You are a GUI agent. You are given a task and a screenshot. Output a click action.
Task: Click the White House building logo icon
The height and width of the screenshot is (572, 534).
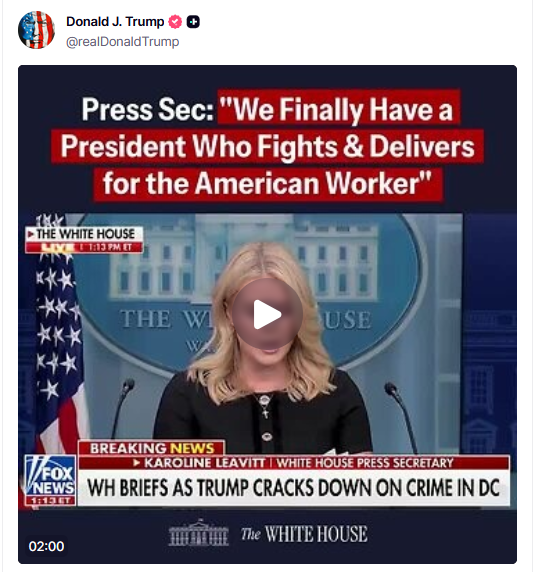tap(198, 533)
